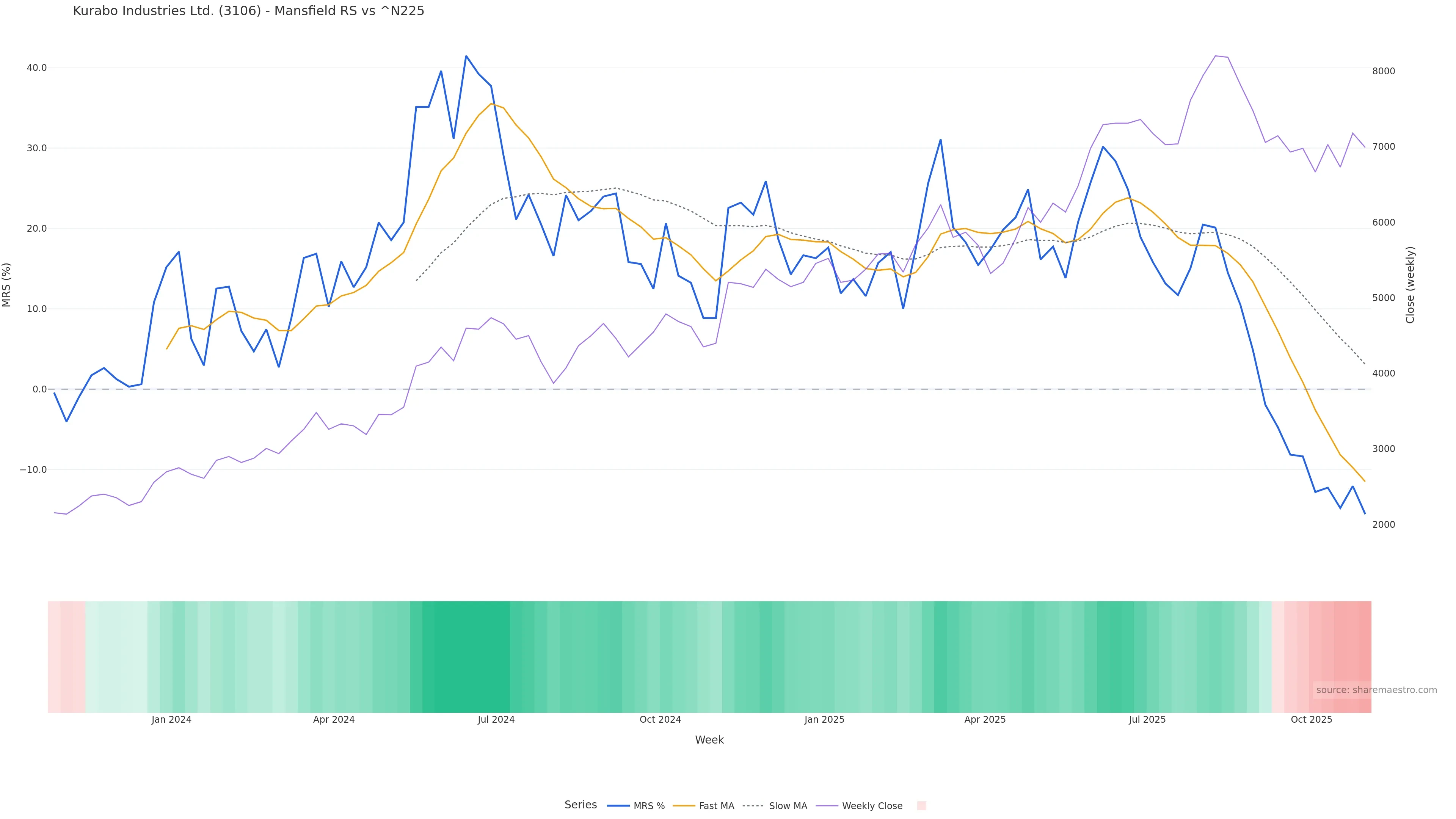Viewport: 1456px width, 819px height.
Task: Click the 40.0 MRS axis tick
Action: click(x=37, y=68)
